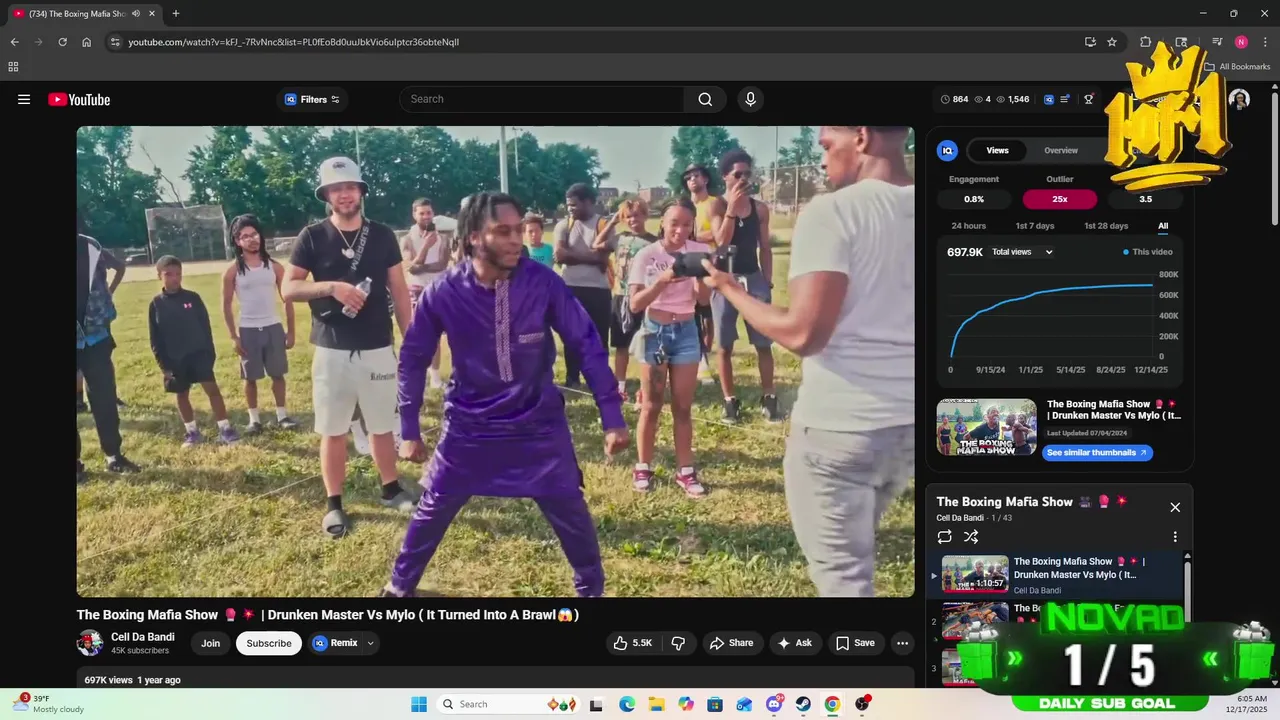Share the video
This screenshot has width=1280, height=720.
click(x=732, y=643)
